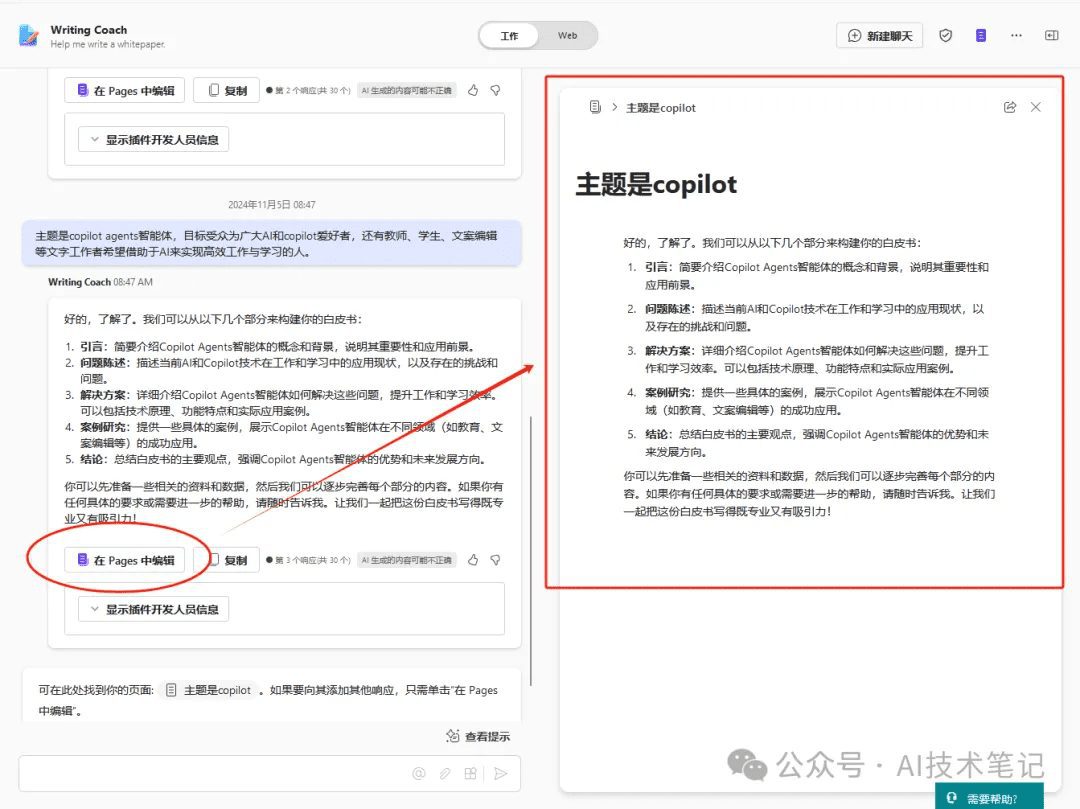This screenshot has height=809, width=1080.
Task: Click the AI 生成的内容可能不正确 badge on top response
Action: [x=406, y=90]
